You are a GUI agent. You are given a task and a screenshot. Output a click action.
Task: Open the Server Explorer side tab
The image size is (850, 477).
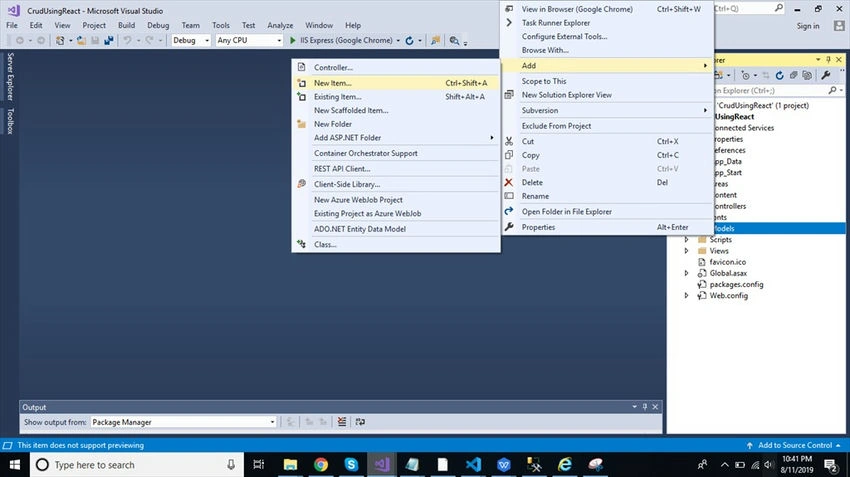[x=10, y=76]
